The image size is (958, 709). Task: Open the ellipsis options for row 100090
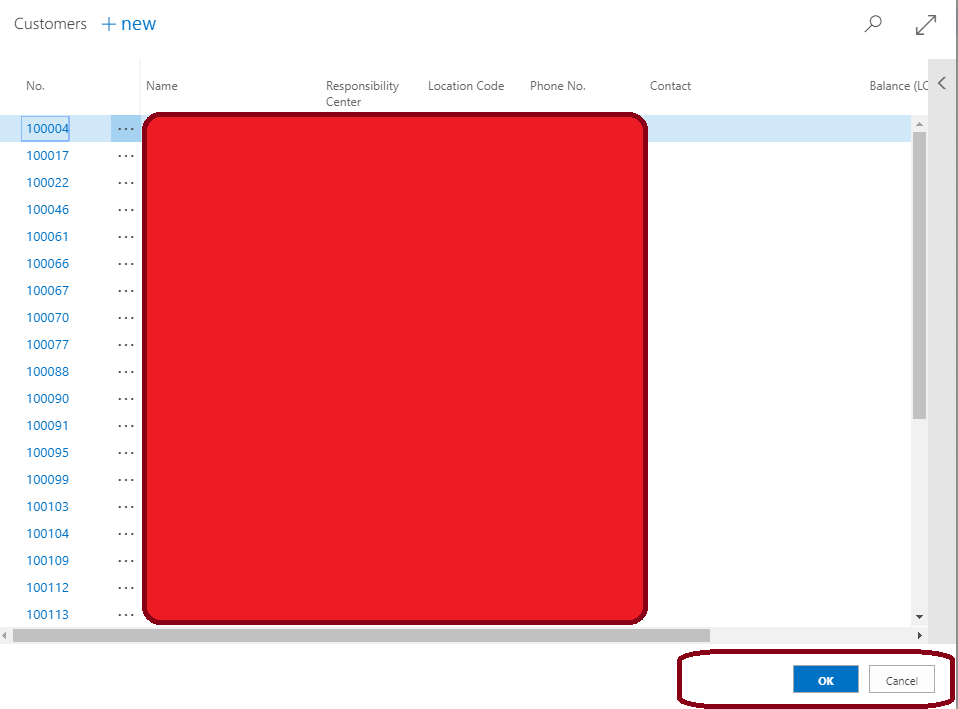(x=126, y=398)
